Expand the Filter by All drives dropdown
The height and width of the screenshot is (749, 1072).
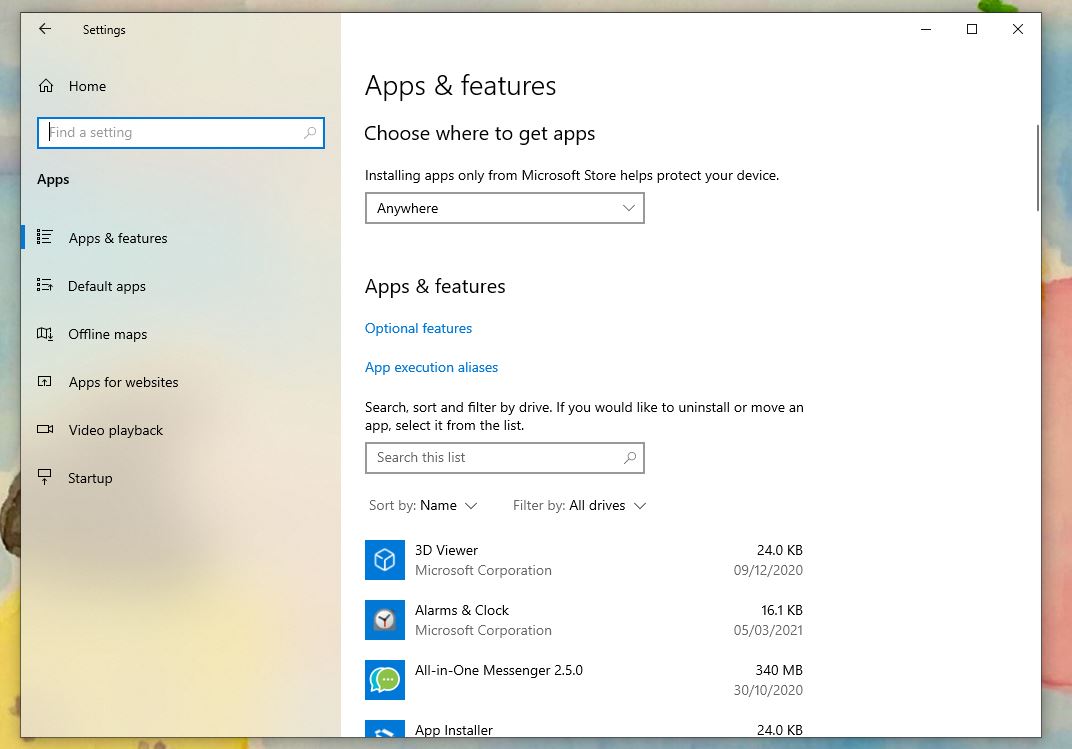point(608,506)
